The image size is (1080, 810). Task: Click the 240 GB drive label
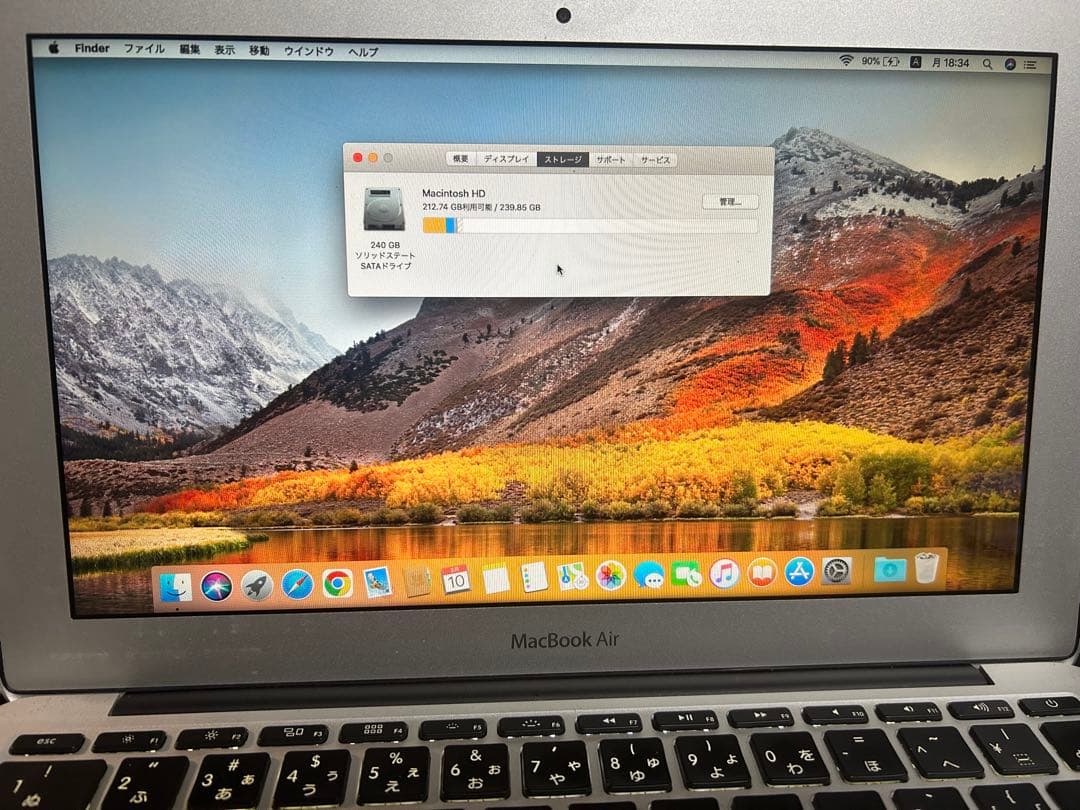385,245
